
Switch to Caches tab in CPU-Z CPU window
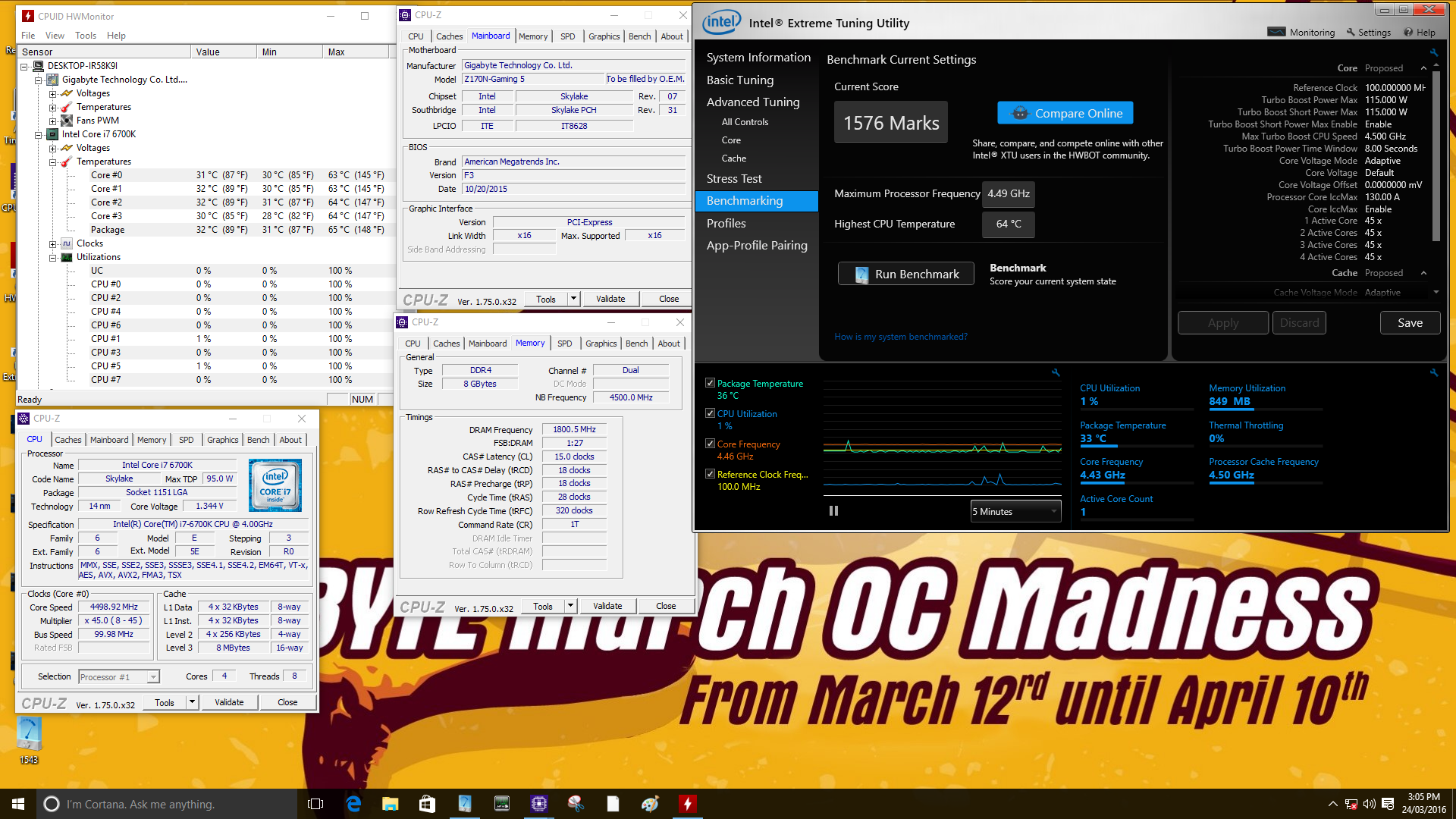(68, 440)
